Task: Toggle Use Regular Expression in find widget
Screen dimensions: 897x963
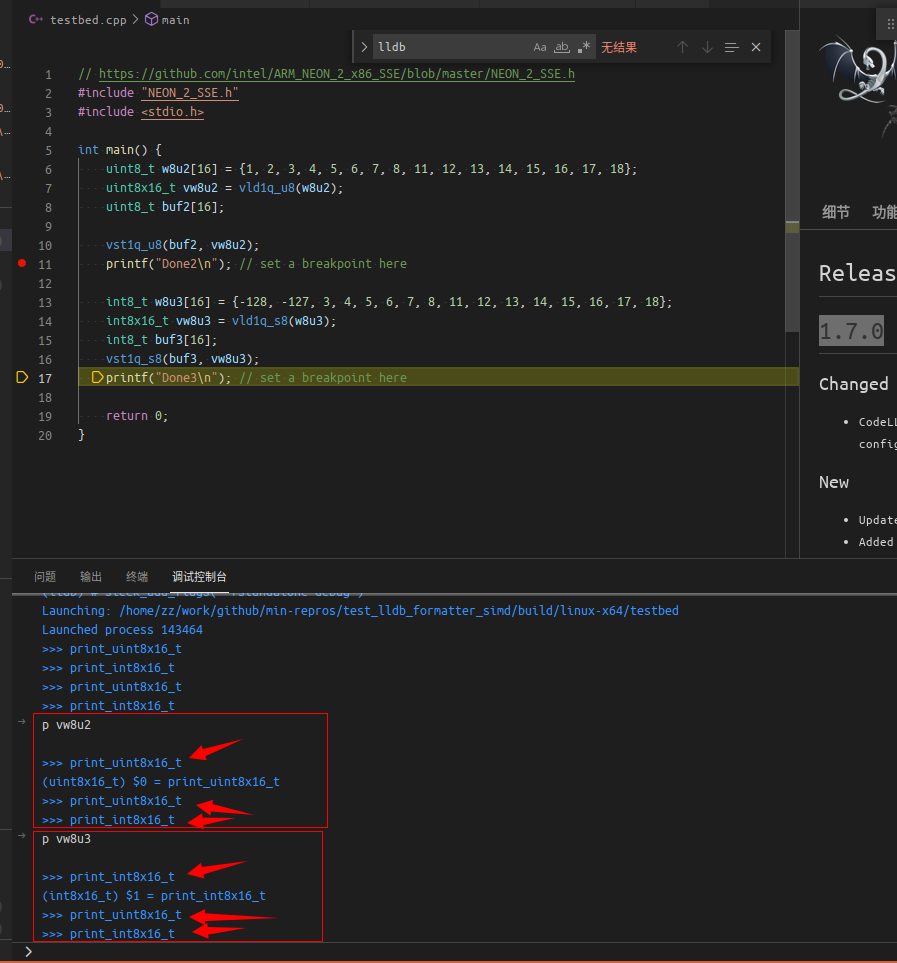Action: coord(584,47)
